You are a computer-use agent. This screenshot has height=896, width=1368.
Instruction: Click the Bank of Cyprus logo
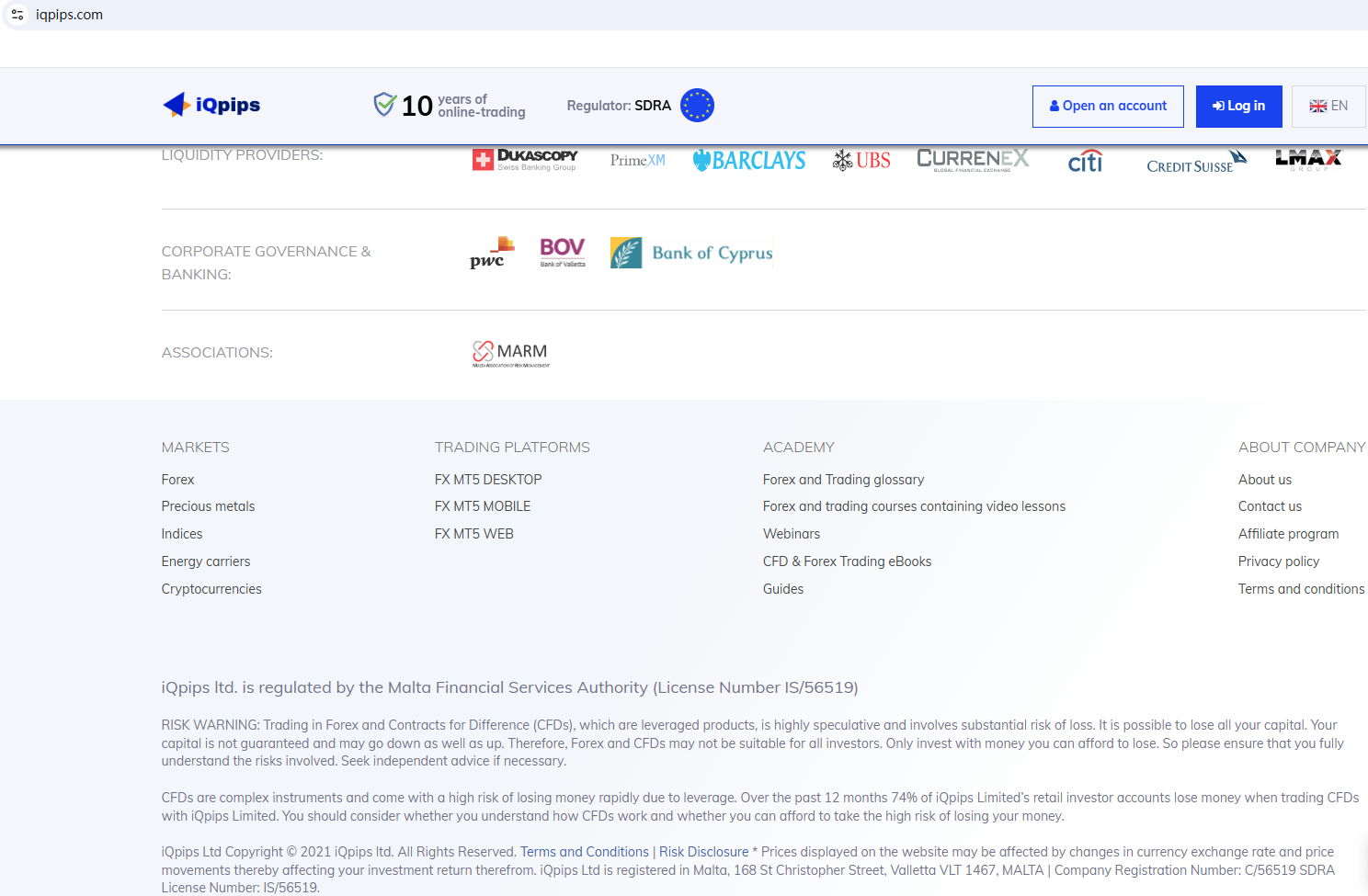click(x=691, y=253)
